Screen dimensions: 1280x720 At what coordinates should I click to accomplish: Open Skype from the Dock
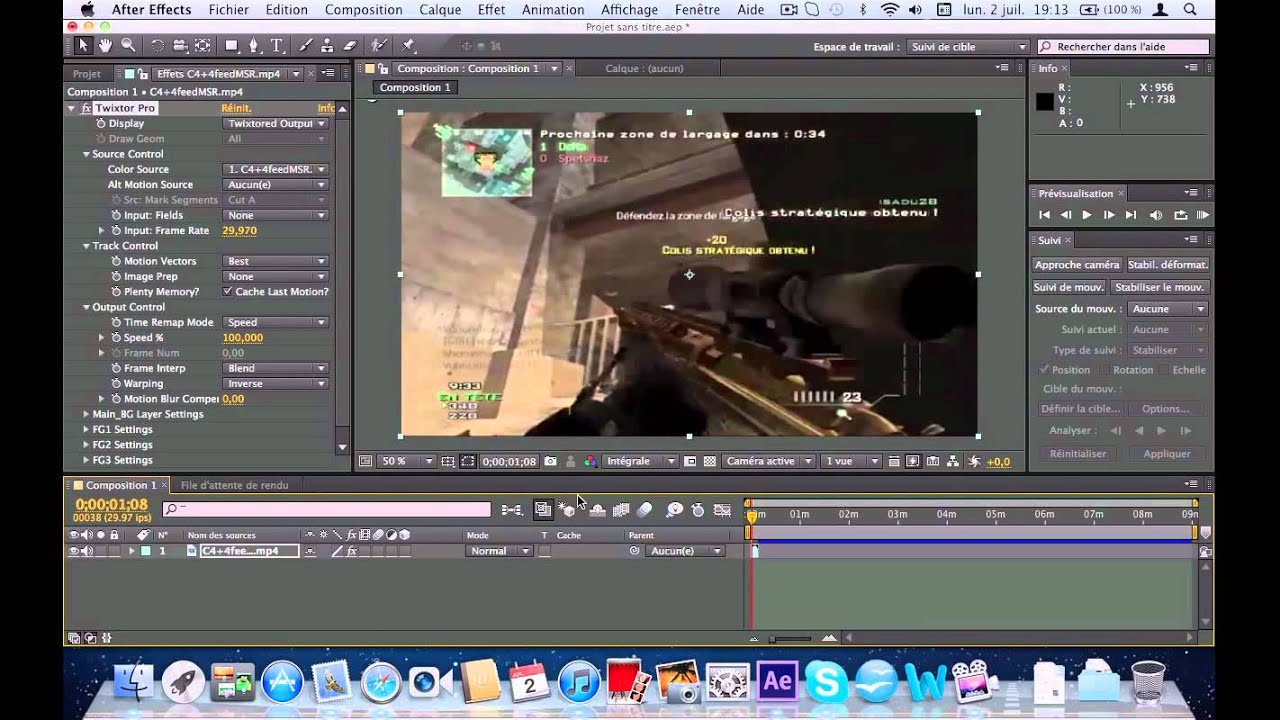click(x=827, y=682)
